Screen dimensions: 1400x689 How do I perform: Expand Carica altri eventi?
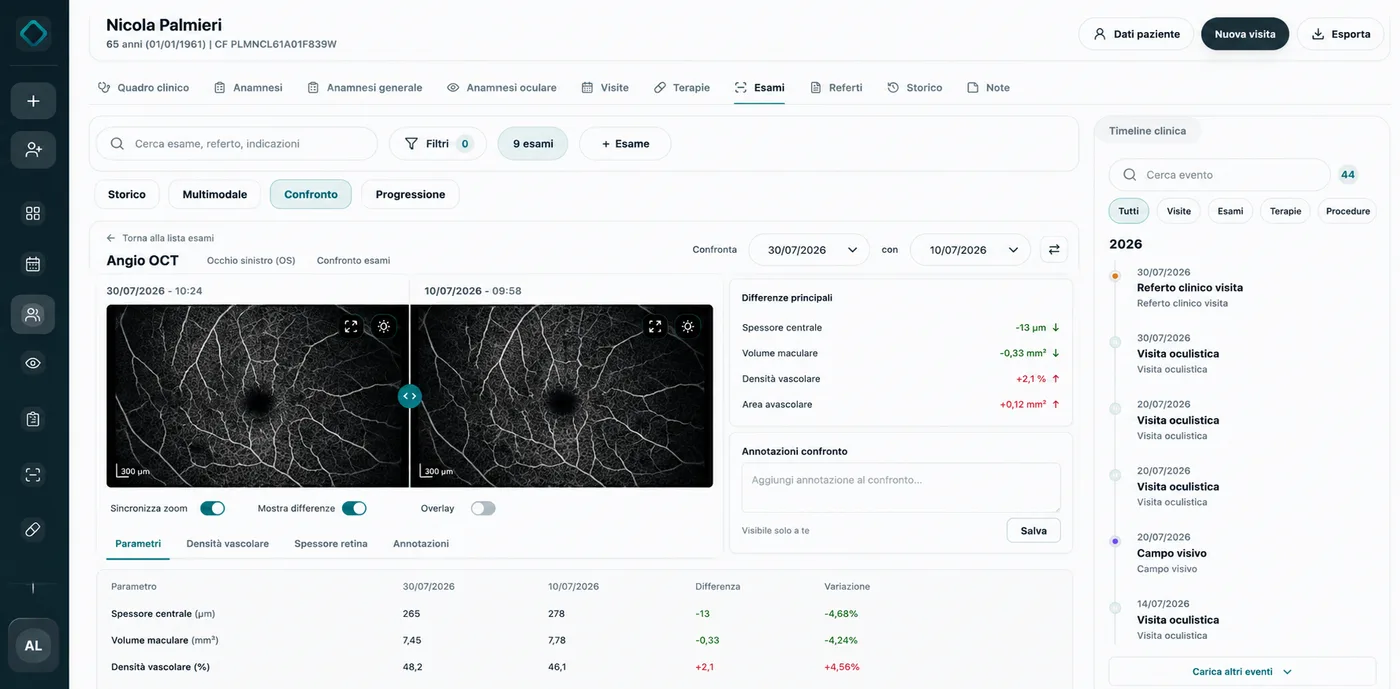[1241, 672]
